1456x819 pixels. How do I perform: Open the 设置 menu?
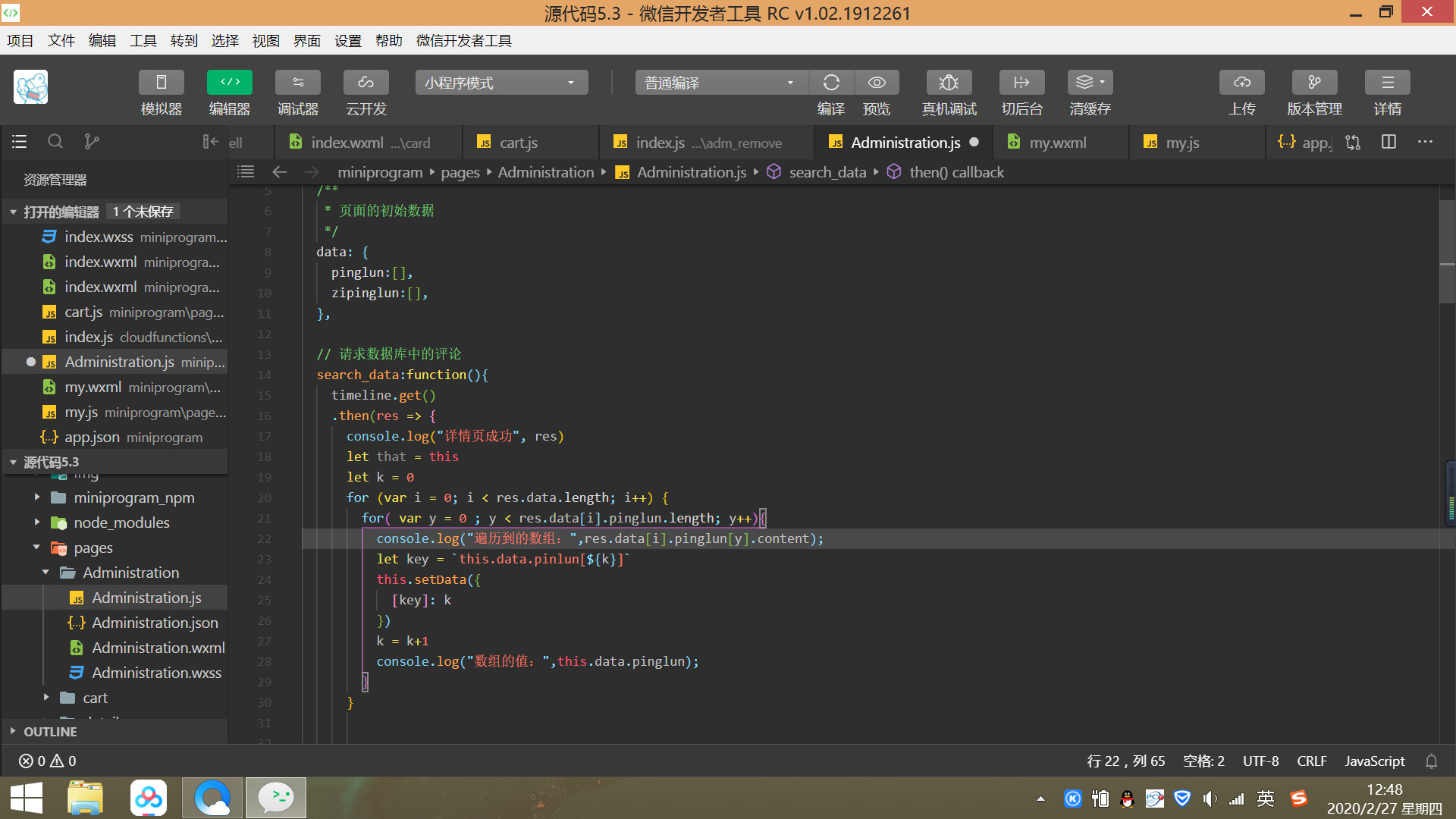pos(348,41)
